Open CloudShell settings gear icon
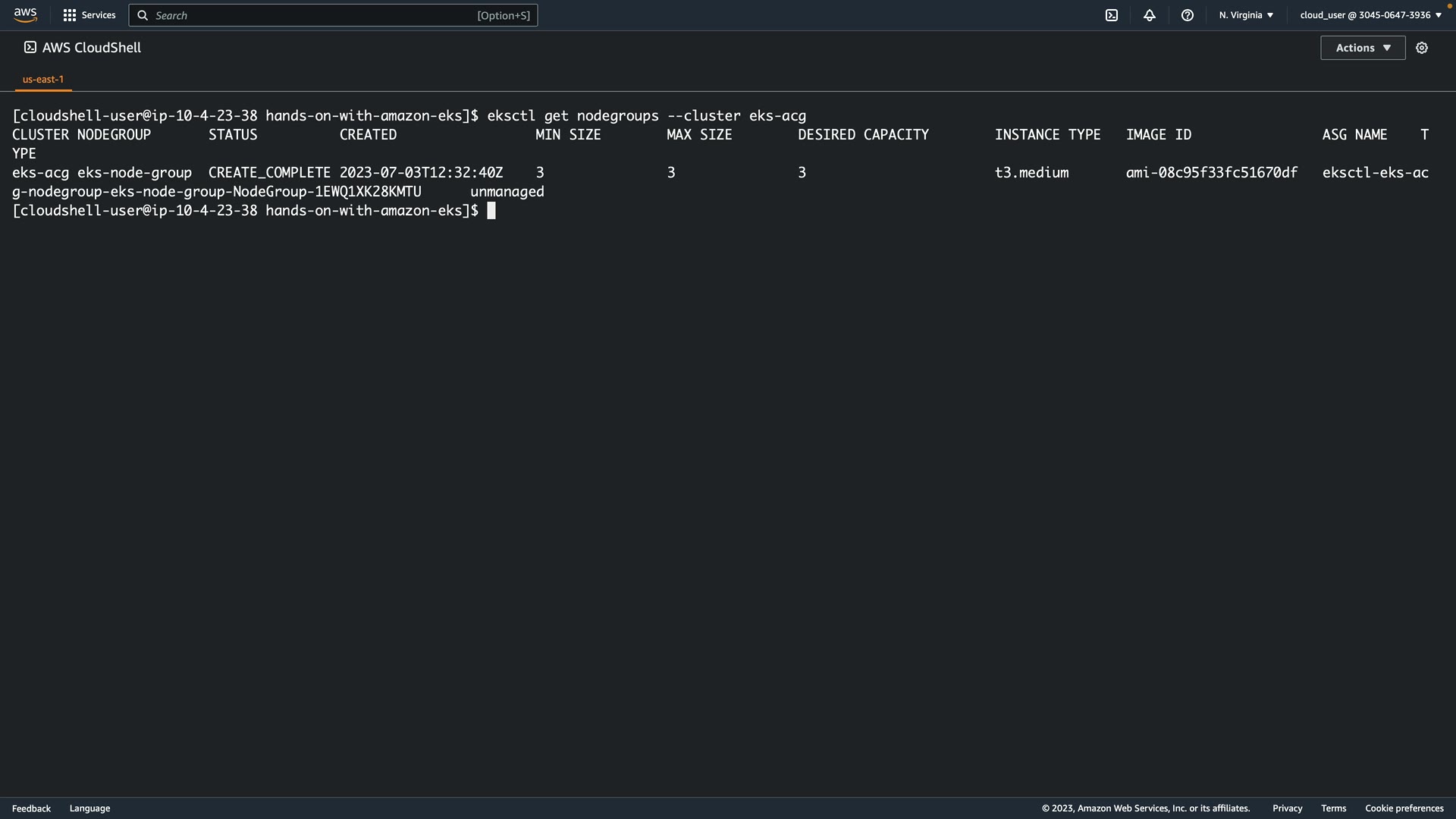1456x819 pixels. 1422,48
